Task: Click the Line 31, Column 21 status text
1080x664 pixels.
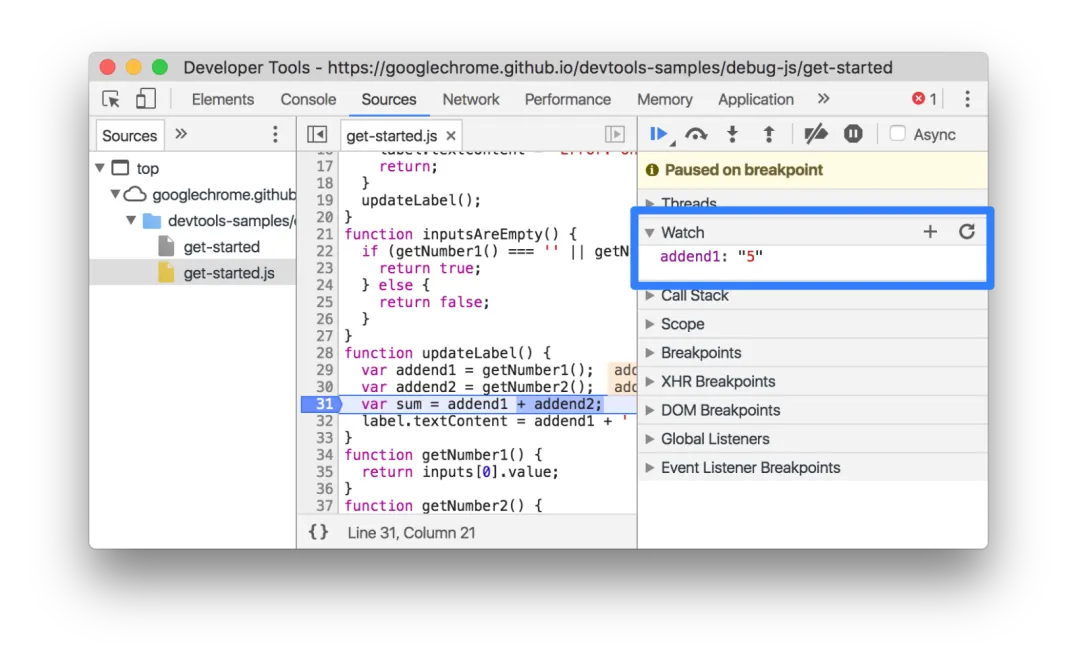Action: click(411, 532)
